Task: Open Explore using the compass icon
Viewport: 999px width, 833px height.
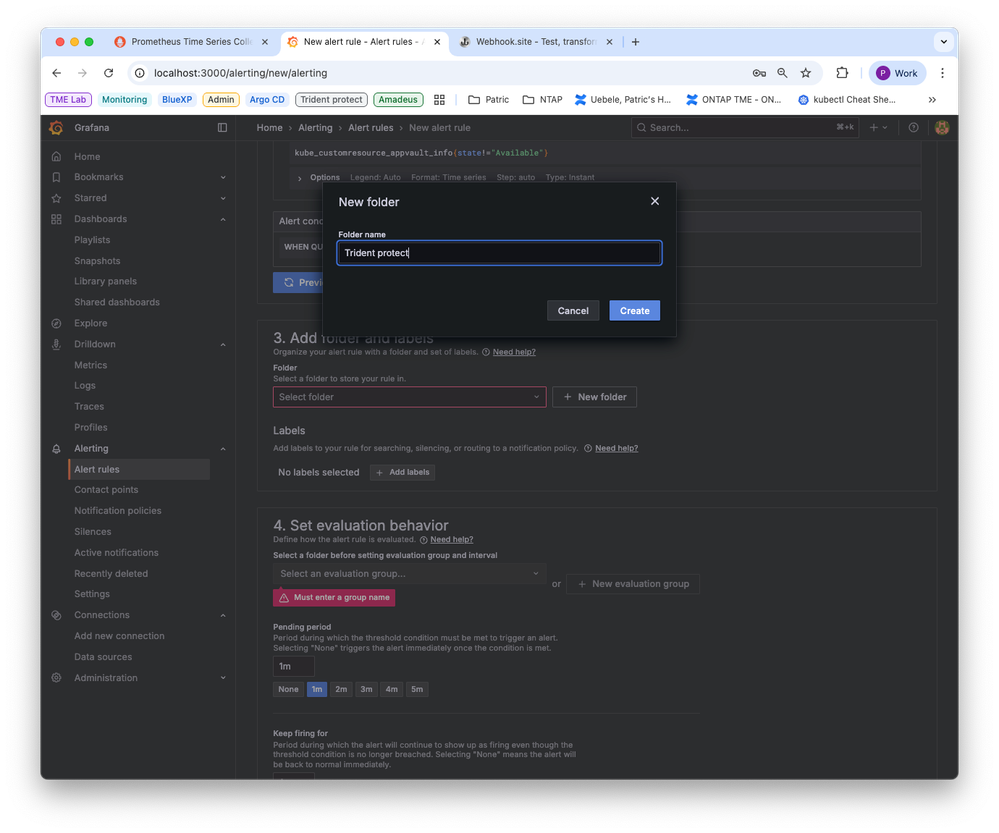Action: coord(56,323)
